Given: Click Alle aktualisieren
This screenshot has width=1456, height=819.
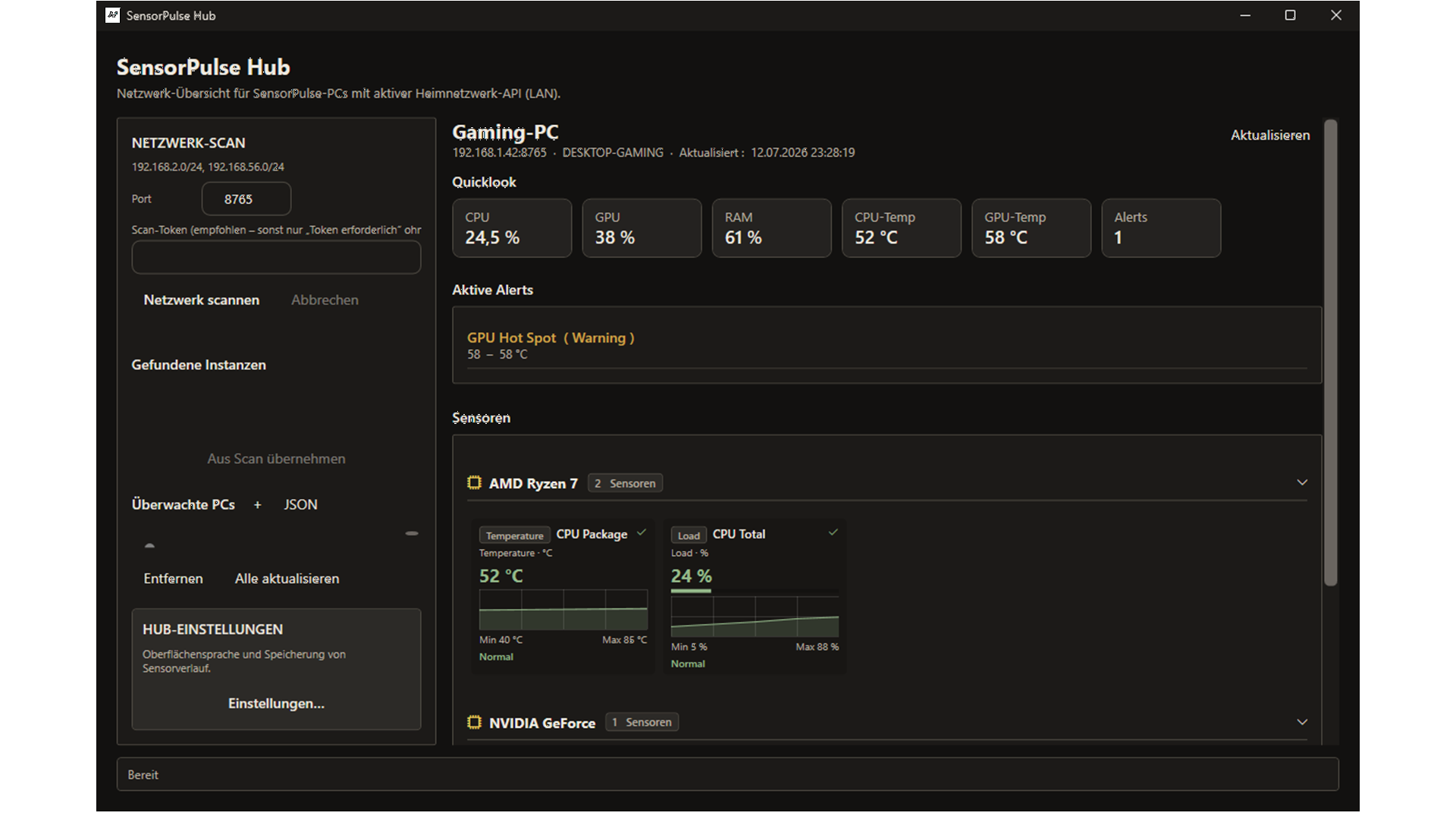Looking at the screenshot, I should [x=287, y=579].
